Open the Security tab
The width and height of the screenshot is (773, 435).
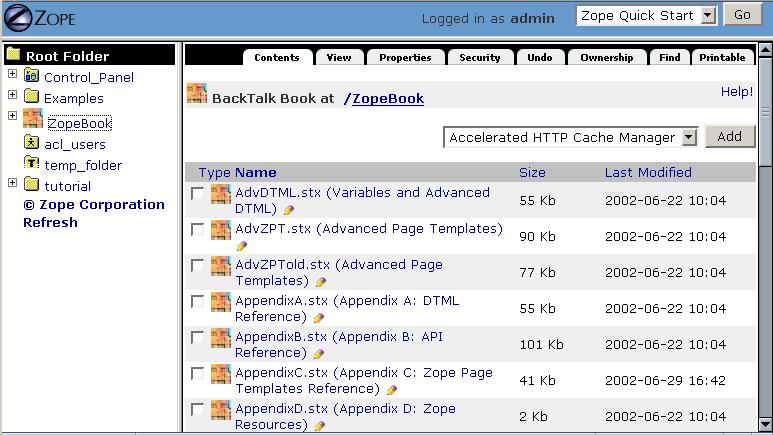coord(480,57)
